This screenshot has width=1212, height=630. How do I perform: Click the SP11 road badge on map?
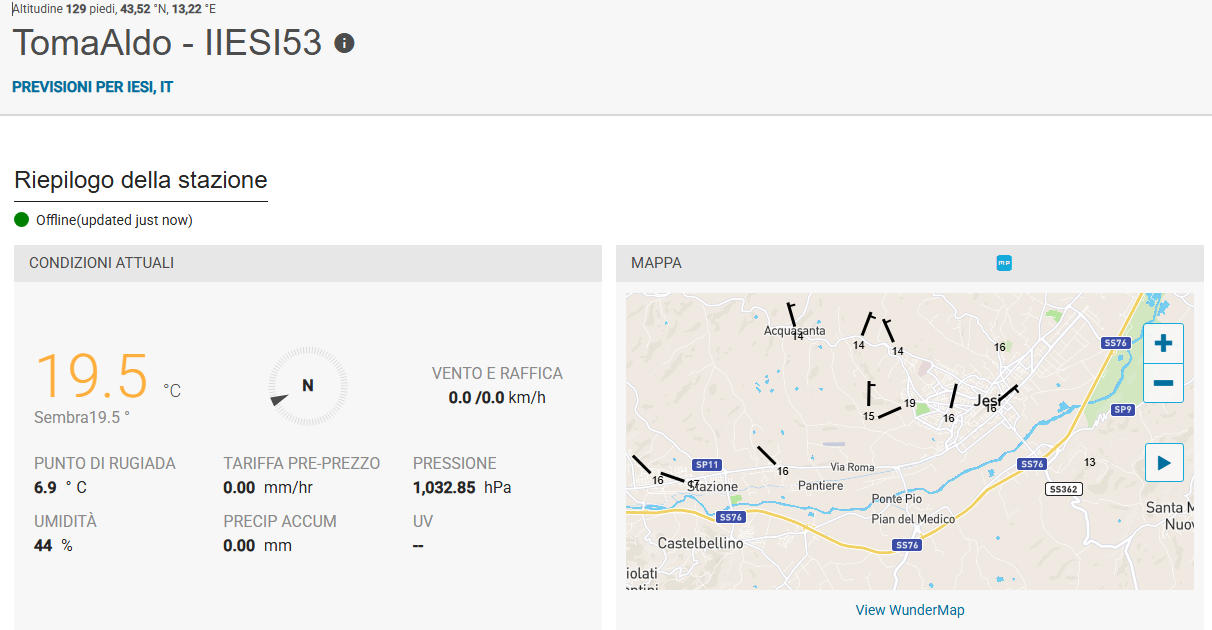pyautogui.click(x=707, y=465)
